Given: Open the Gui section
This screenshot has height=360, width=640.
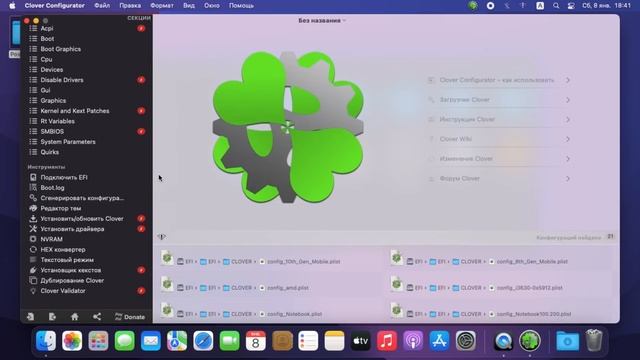Looking at the screenshot, I should [x=45, y=90].
